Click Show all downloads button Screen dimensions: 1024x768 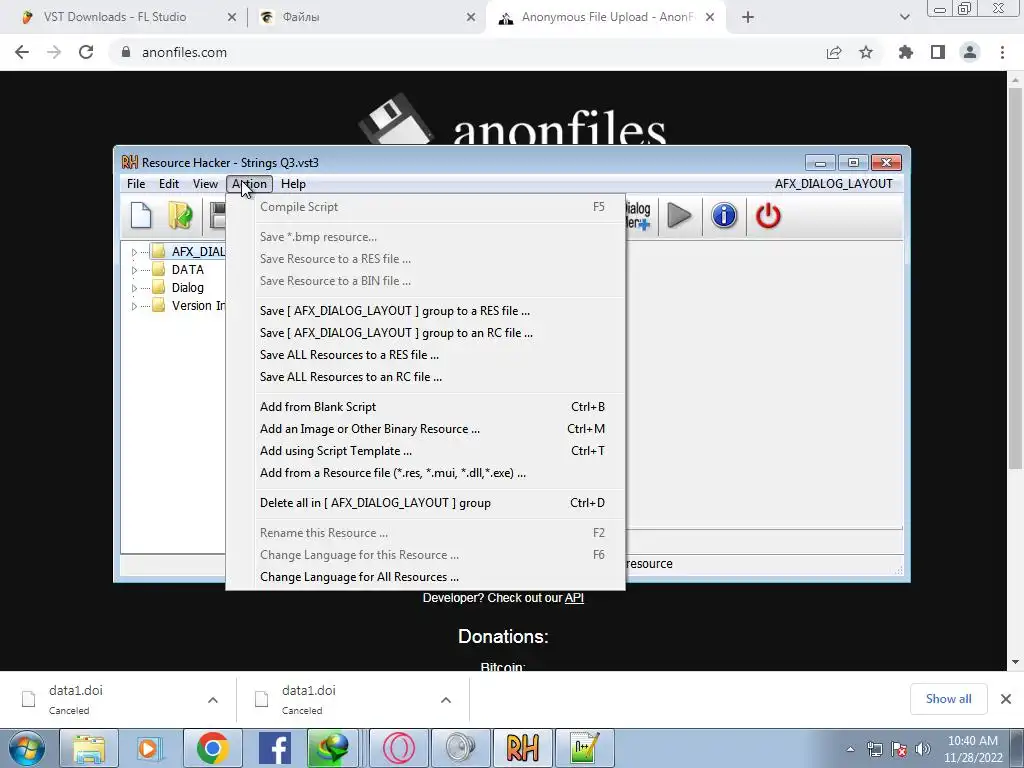point(948,699)
